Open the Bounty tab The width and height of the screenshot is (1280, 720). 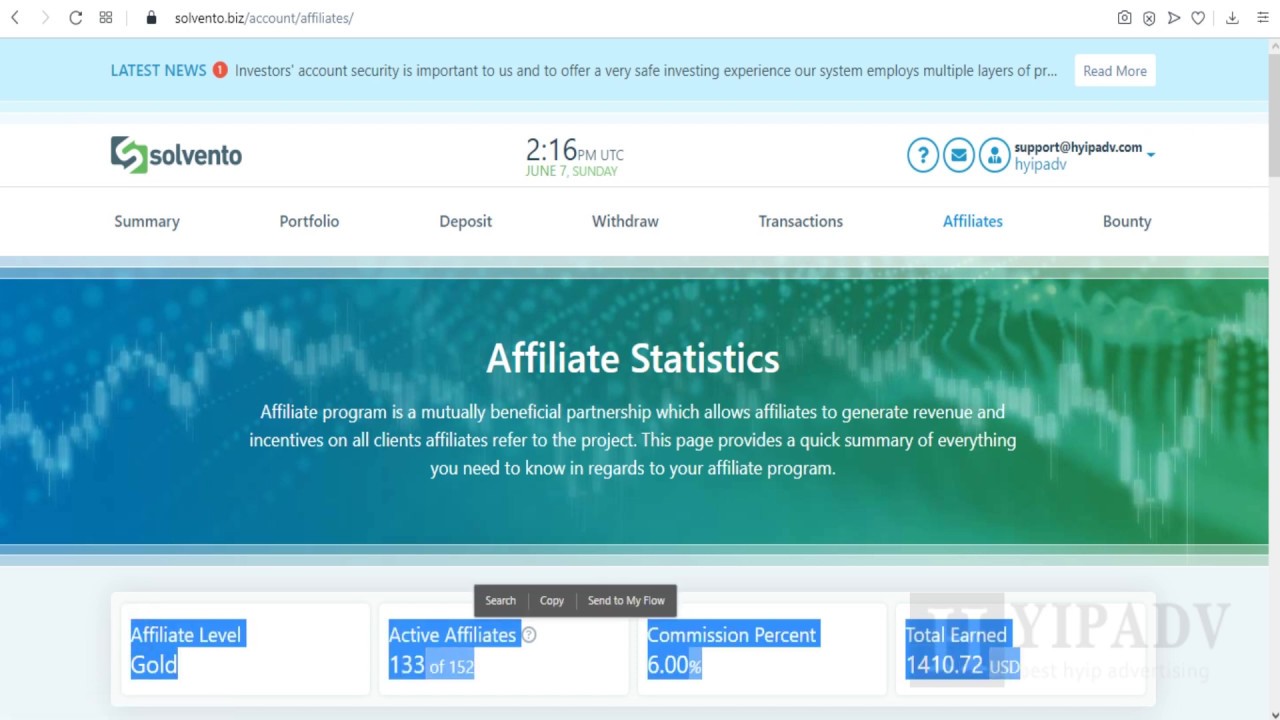tap(1127, 222)
